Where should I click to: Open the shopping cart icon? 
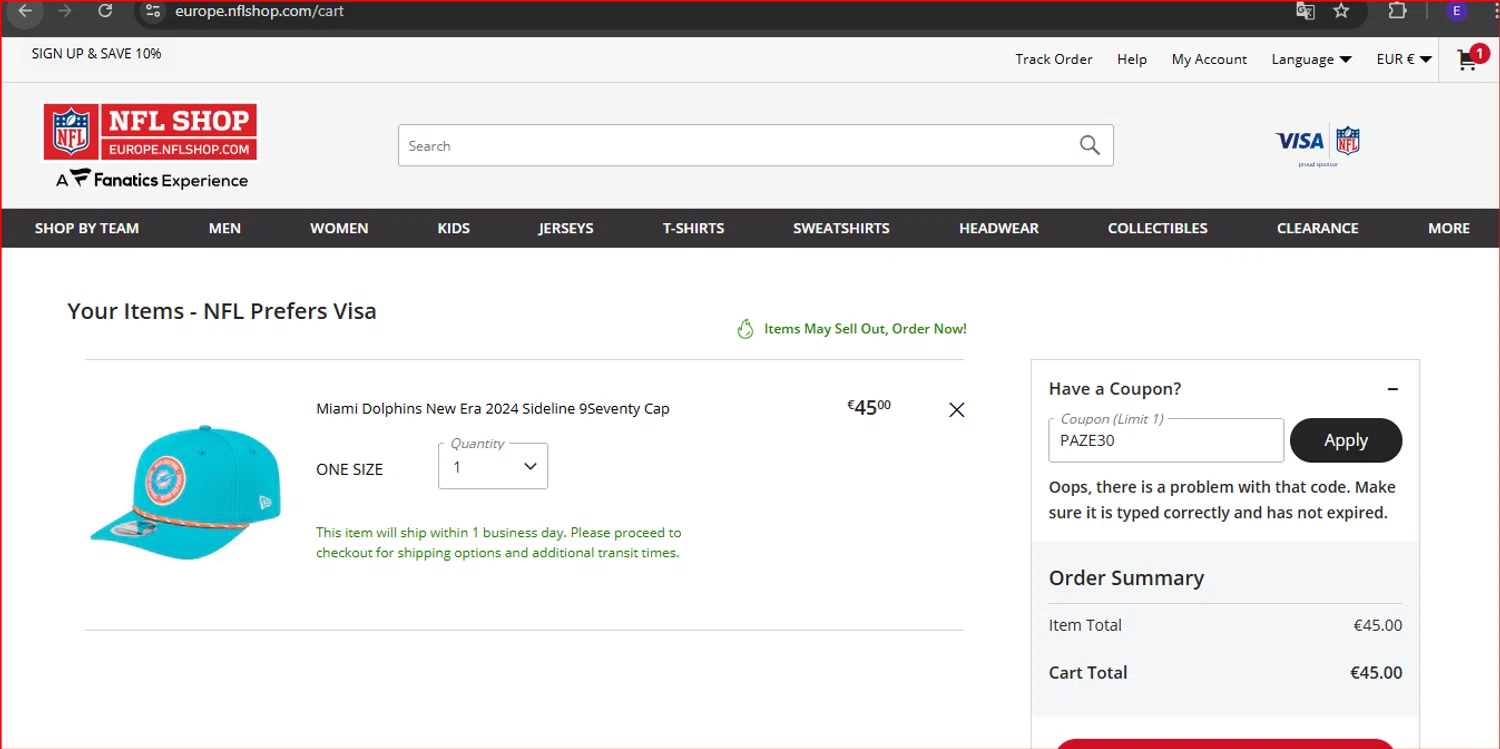pyautogui.click(x=1468, y=59)
